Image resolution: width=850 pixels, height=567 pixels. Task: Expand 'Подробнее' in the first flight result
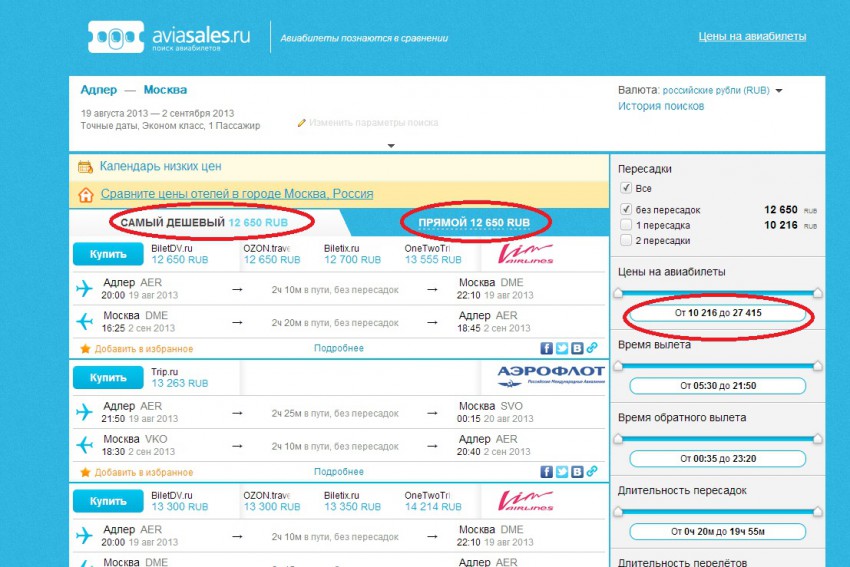[338, 348]
